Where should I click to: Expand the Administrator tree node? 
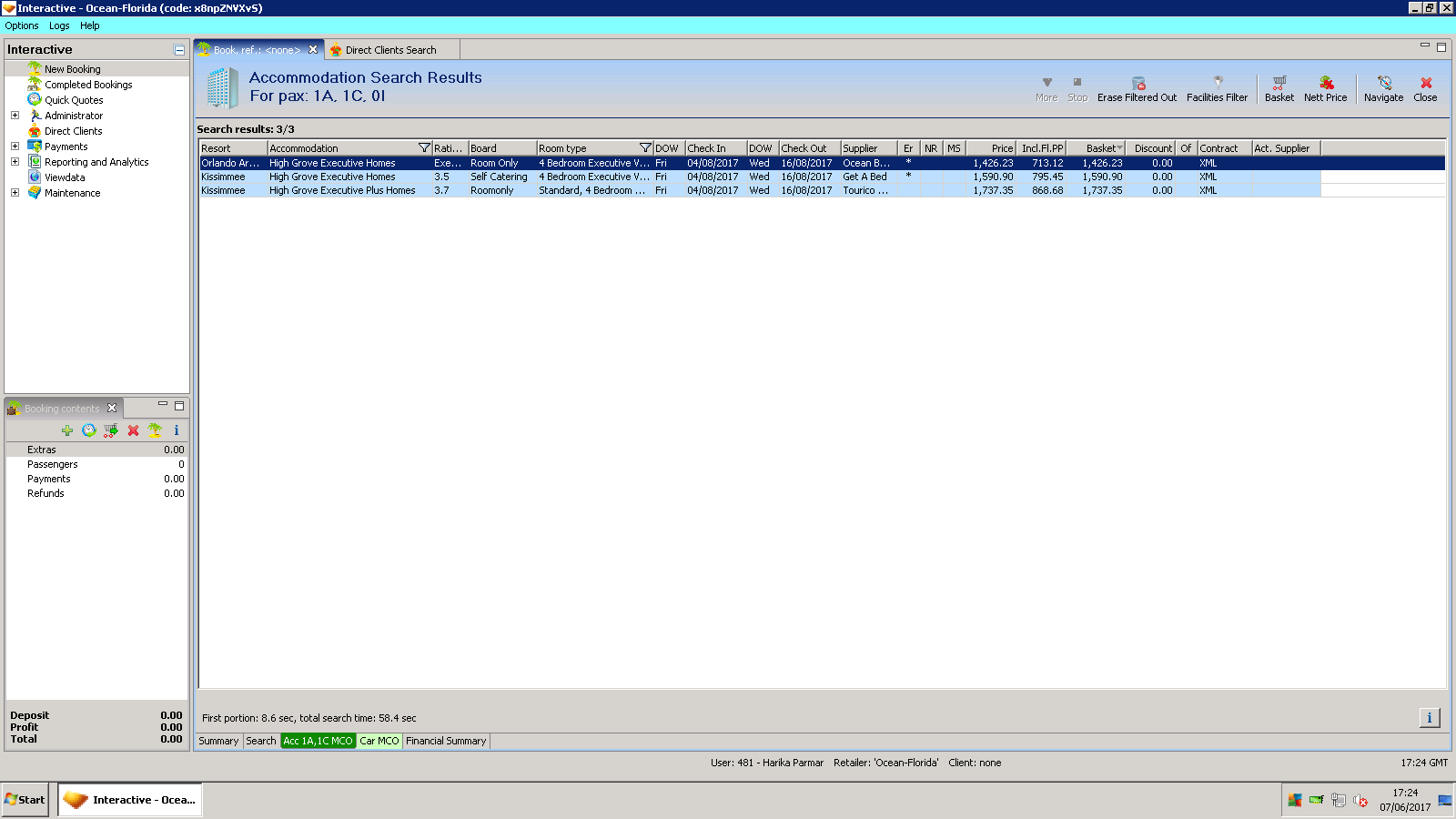[x=15, y=116]
